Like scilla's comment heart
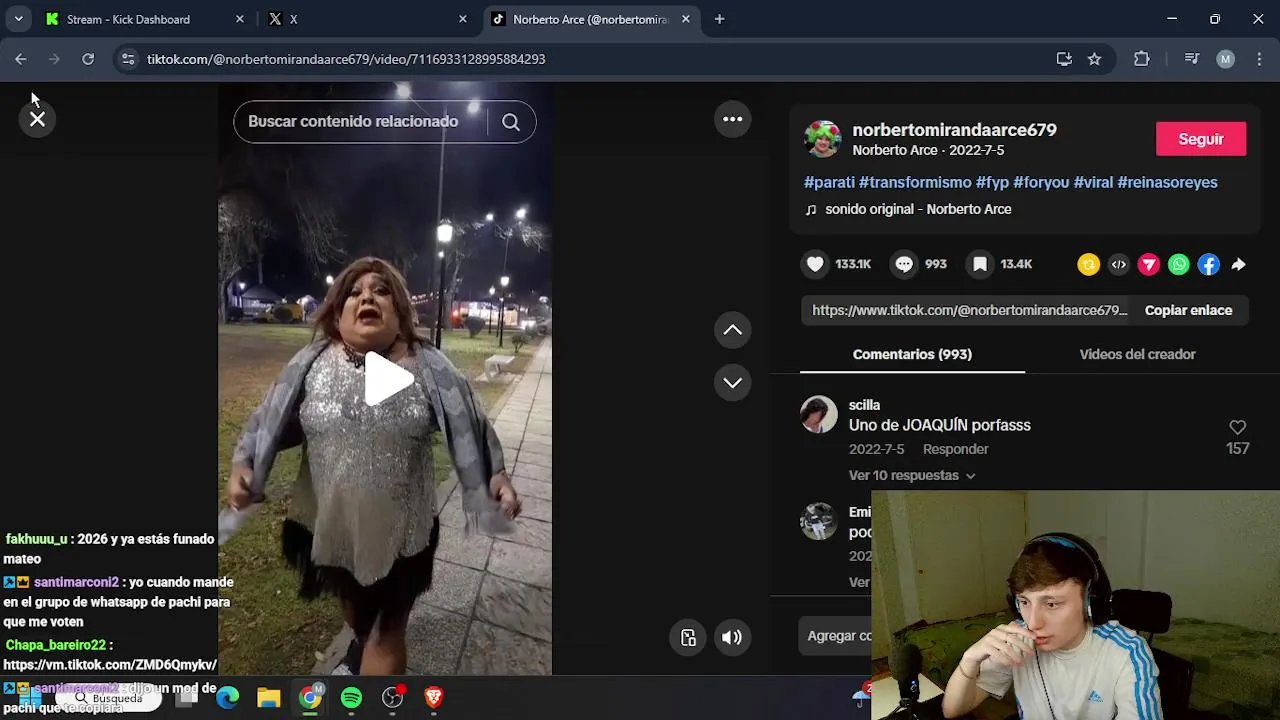The image size is (1280, 720). coord(1237,427)
